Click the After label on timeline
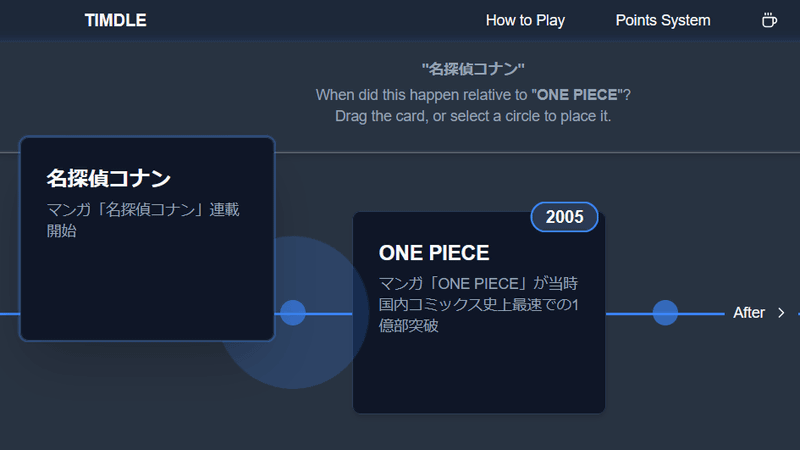The width and height of the screenshot is (800, 450). pyautogui.click(x=748, y=313)
